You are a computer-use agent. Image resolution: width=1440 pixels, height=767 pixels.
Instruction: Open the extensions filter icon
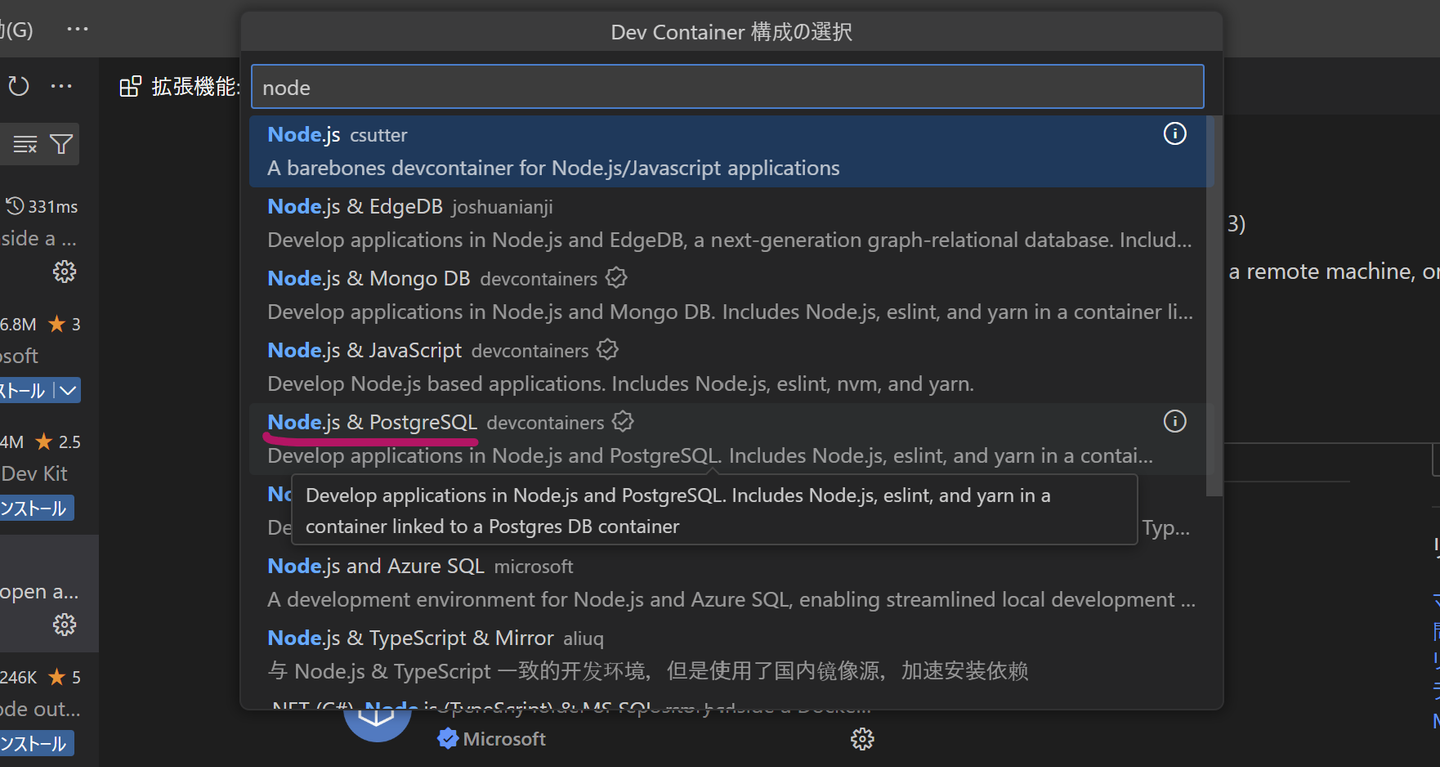pyautogui.click(x=61, y=145)
